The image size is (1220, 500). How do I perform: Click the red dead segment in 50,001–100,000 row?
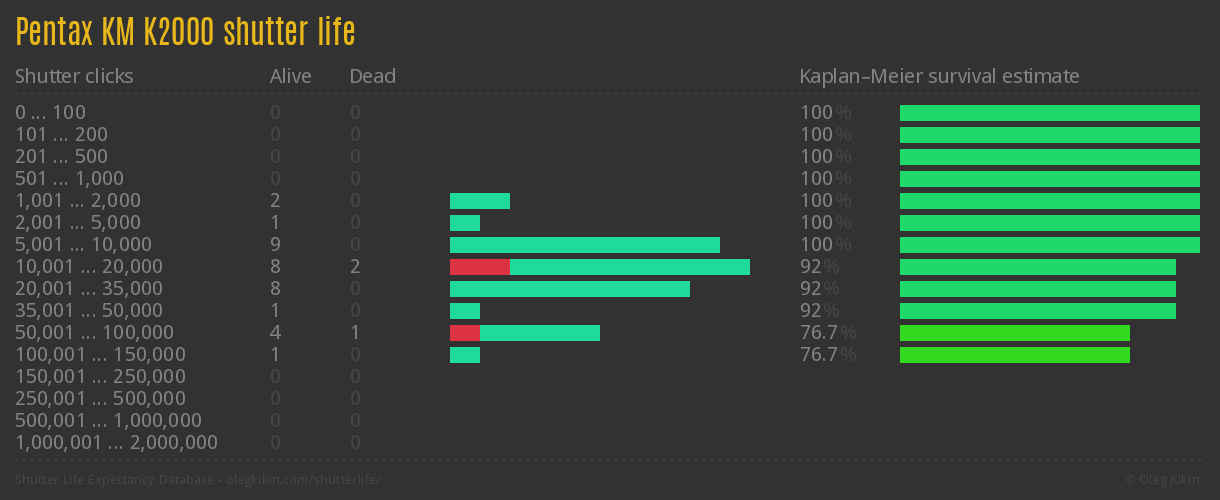pyautogui.click(x=464, y=333)
